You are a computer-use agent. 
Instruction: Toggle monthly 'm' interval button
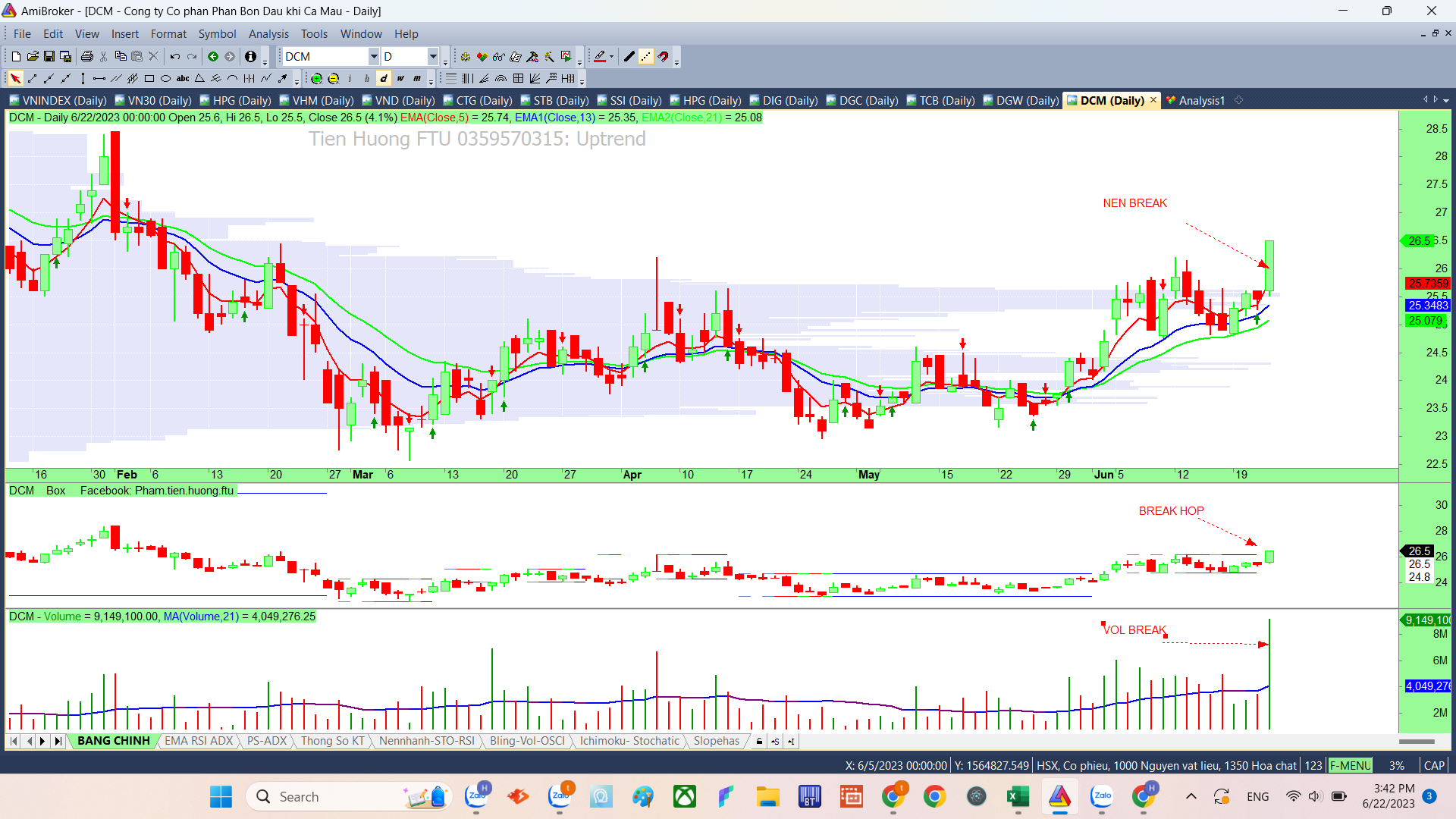click(x=417, y=78)
